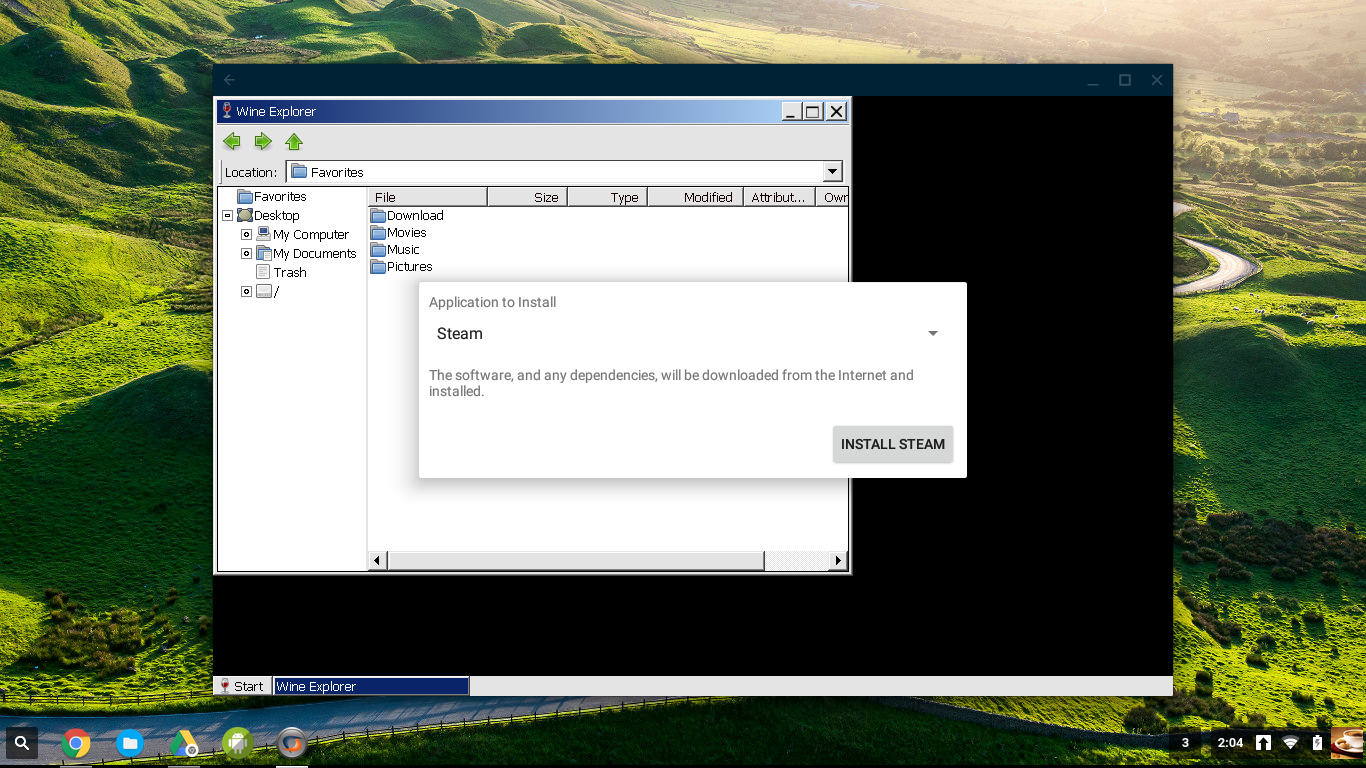Click the battery icon in system tray

[x=1317, y=743]
